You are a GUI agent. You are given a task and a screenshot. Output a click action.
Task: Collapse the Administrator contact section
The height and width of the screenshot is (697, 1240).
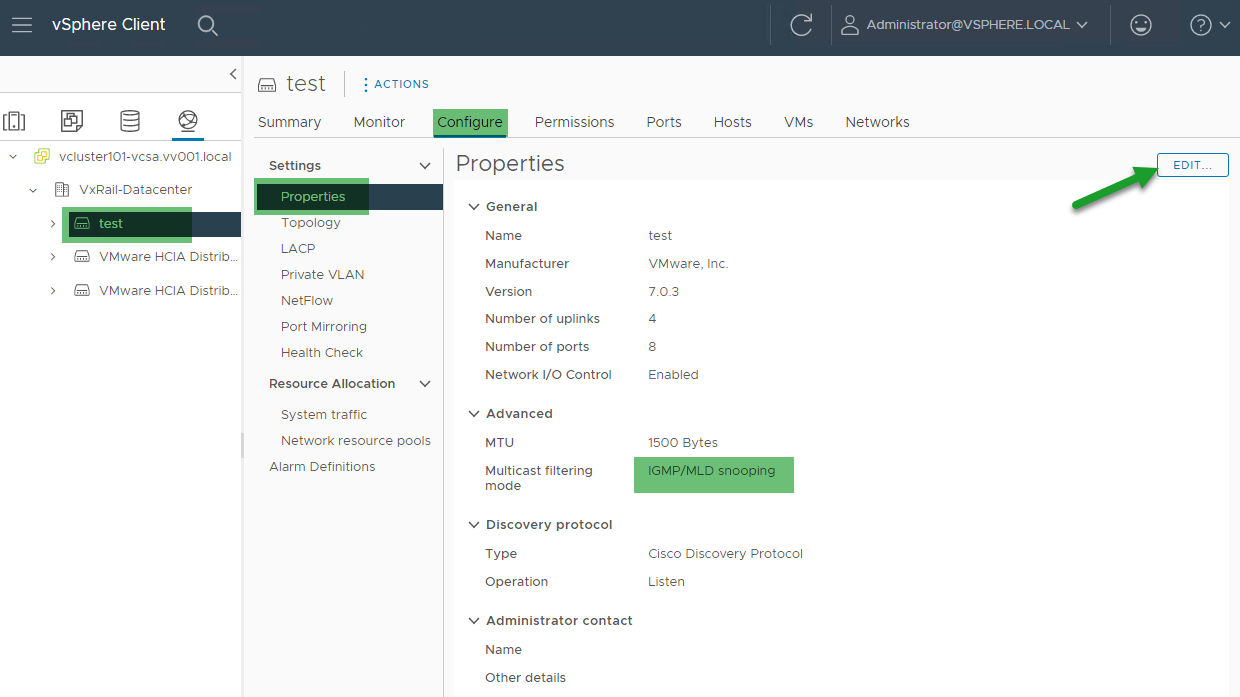pos(474,621)
